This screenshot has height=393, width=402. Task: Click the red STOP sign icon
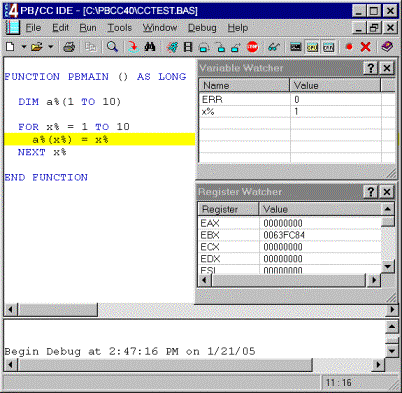pyautogui.click(x=252, y=47)
